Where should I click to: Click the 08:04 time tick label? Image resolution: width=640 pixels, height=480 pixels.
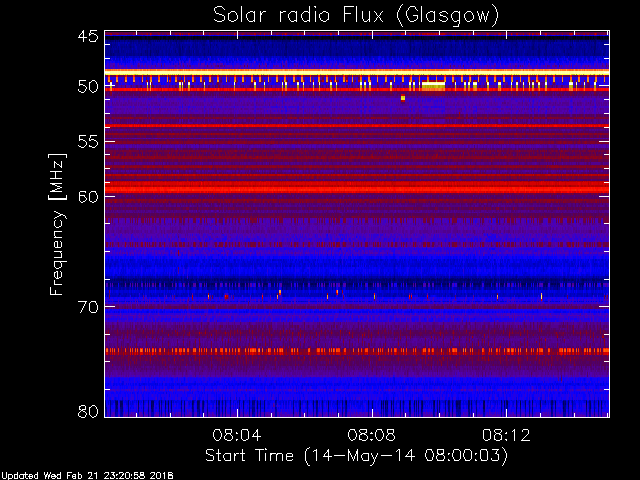coord(237,435)
